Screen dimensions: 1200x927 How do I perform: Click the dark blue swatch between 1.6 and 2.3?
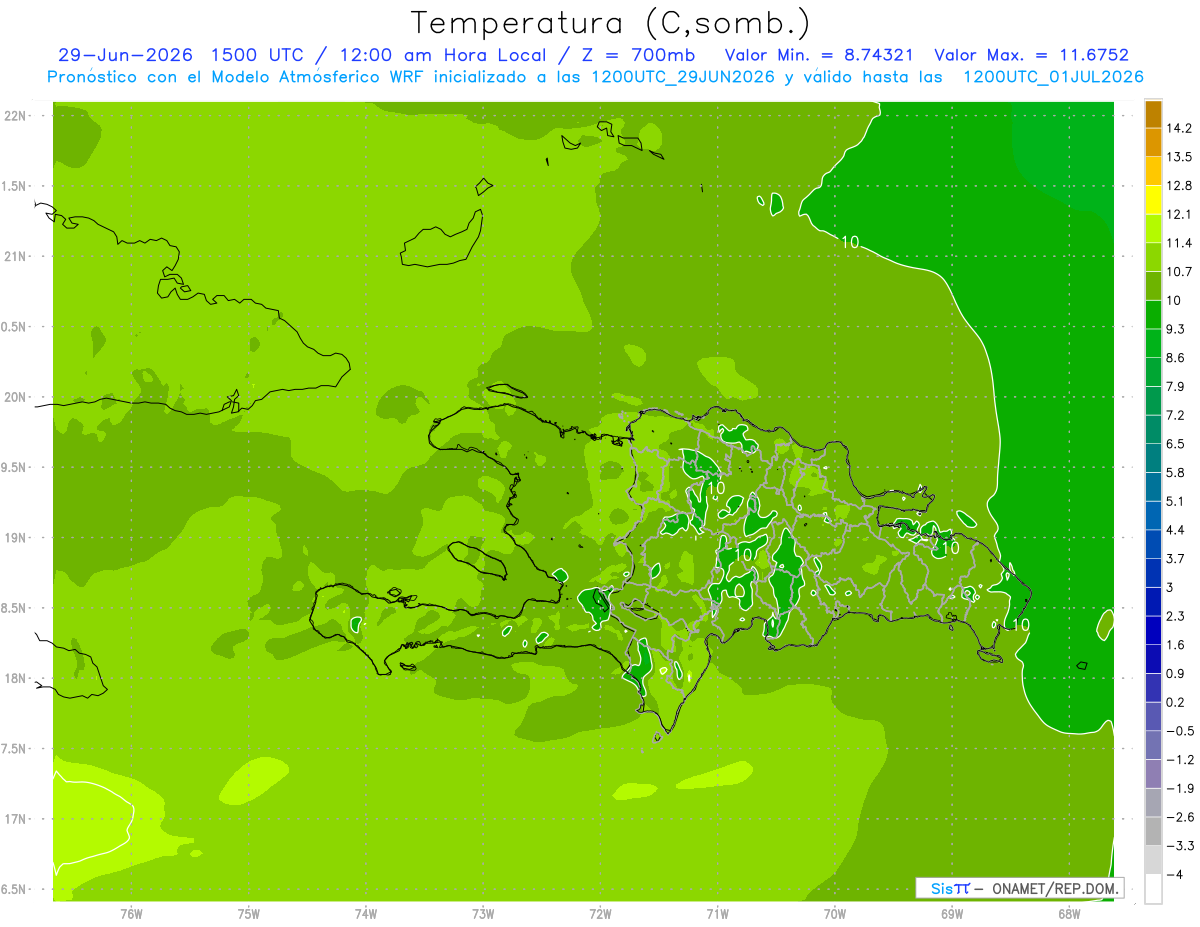click(1153, 630)
